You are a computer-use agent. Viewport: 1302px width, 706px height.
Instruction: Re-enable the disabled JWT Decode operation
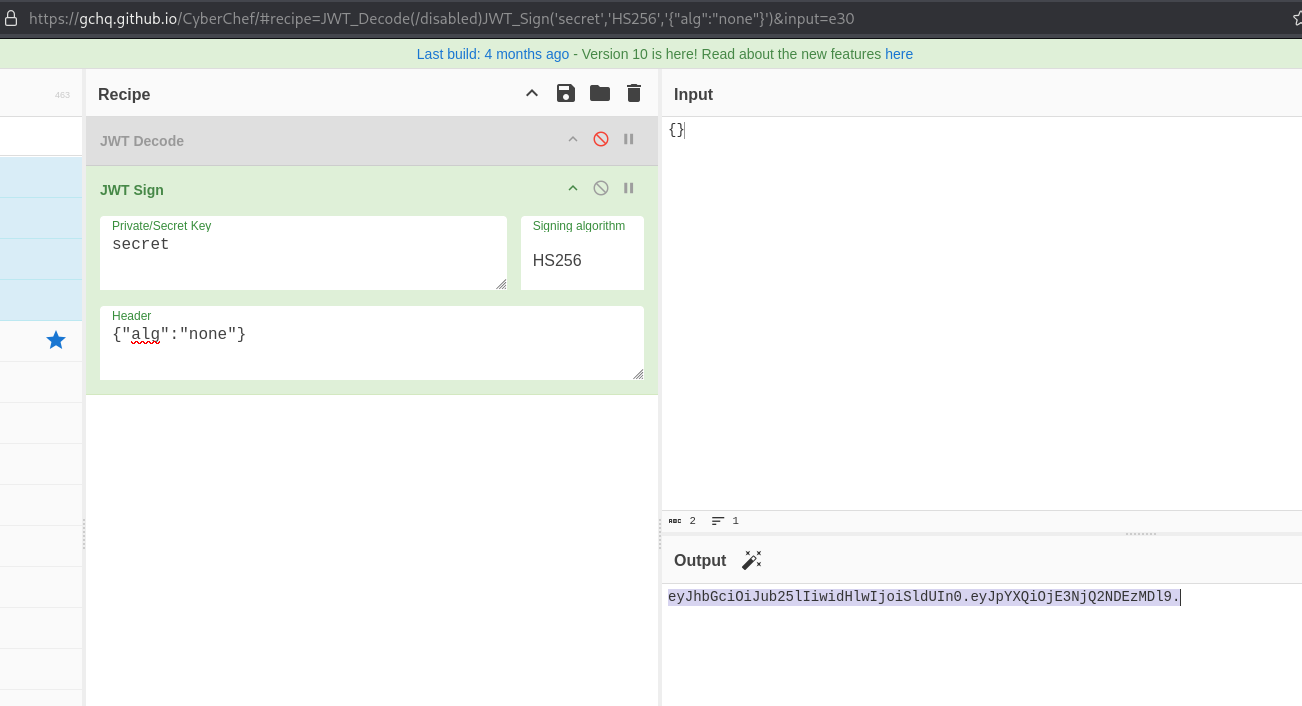(x=601, y=139)
